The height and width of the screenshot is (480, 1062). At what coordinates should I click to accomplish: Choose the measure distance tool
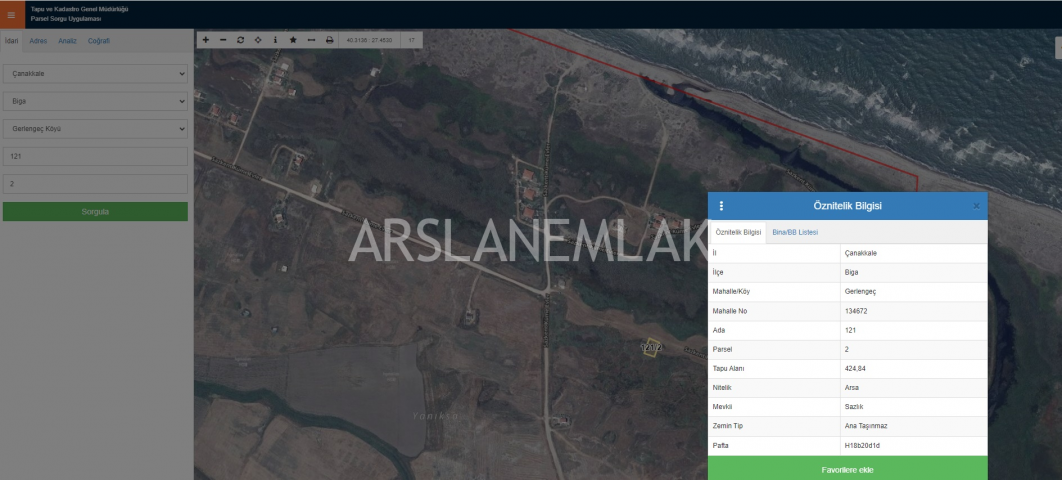(x=311, y=40)
